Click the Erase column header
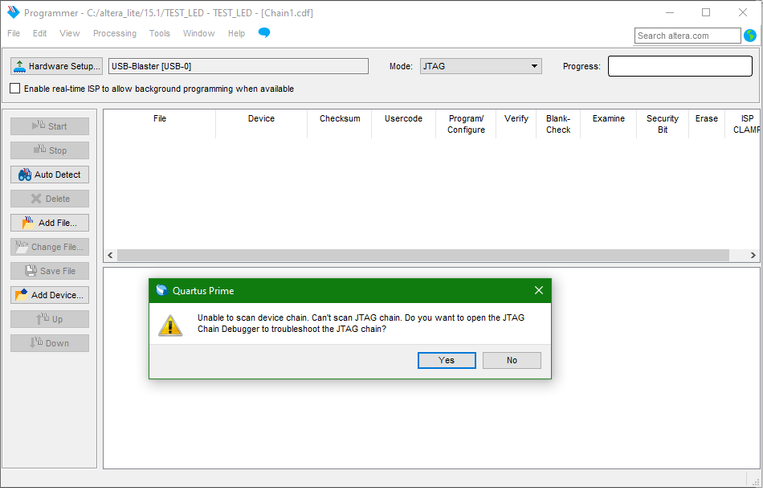 pyautogui.click(x=707, y=119)
